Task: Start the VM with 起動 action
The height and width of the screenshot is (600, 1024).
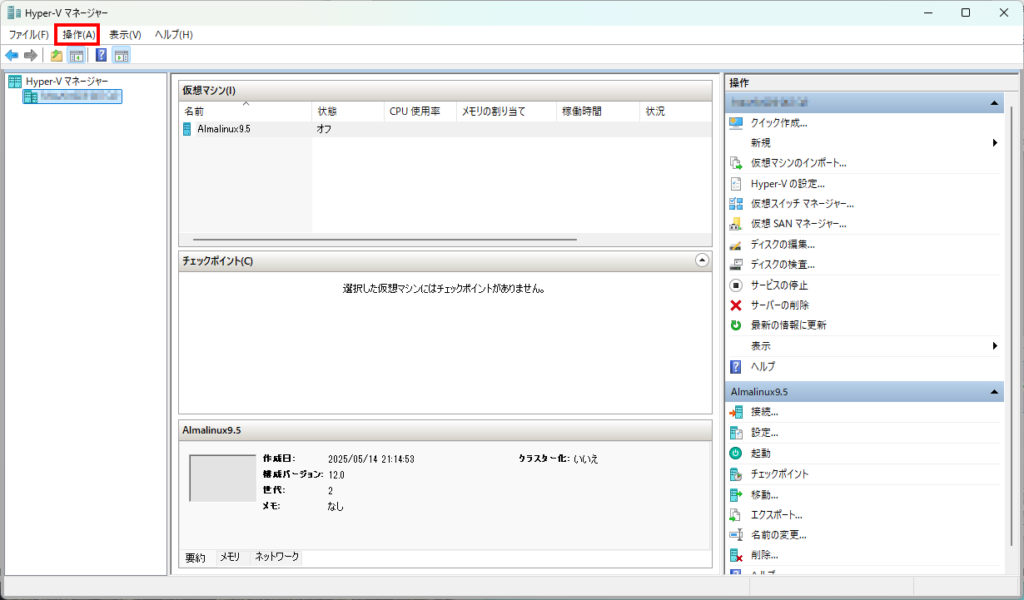Action: point(760,453)
